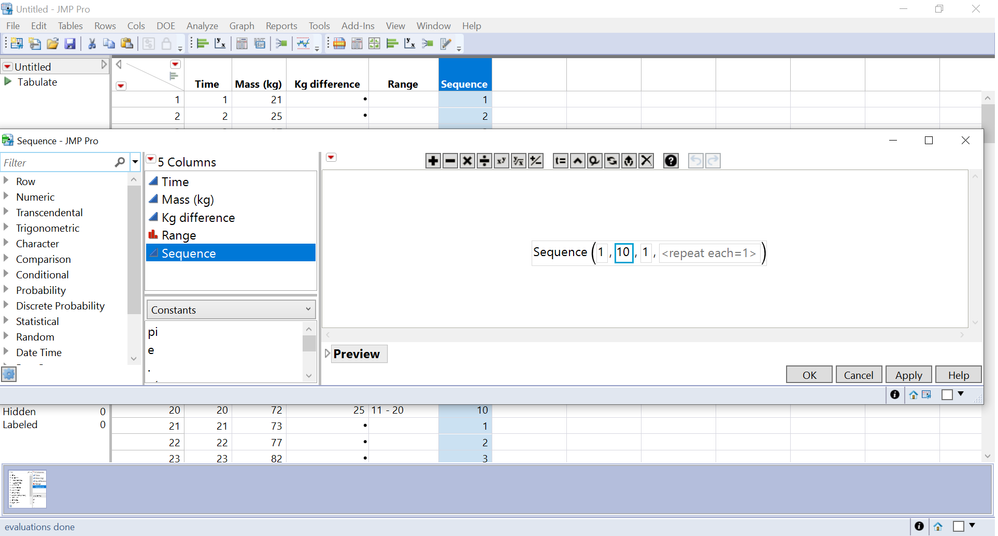Insert the addition operator in formula editor
The image size is (998, 536).
click(x=433, y=161)
